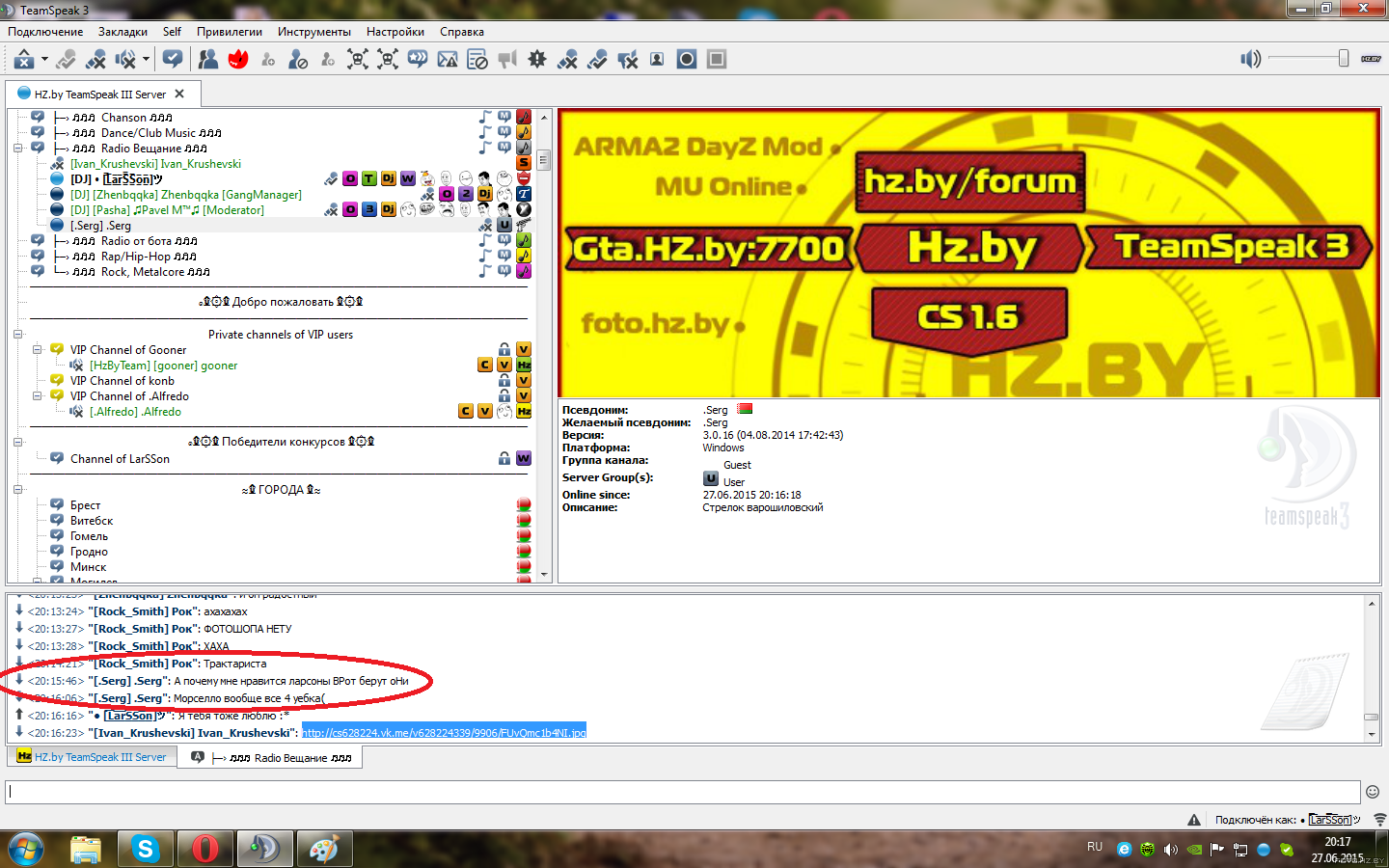Click the Connect to server toolbar icon

pyautogui.click(x=24, y=59)
